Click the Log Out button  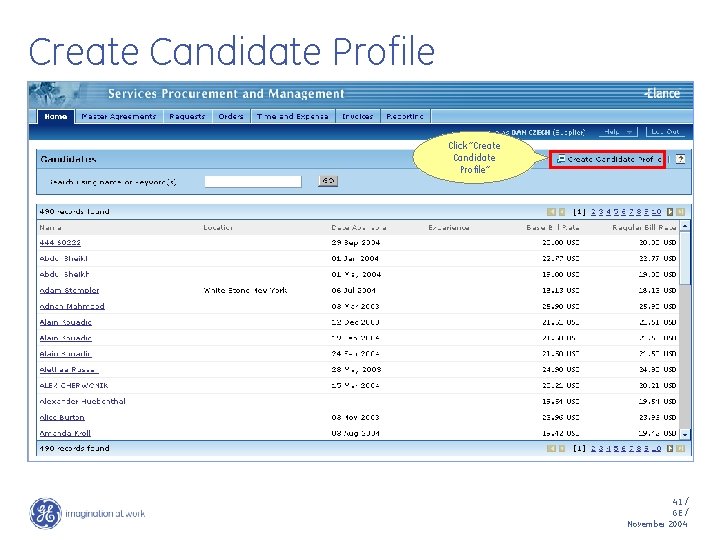tap(665, 132)
